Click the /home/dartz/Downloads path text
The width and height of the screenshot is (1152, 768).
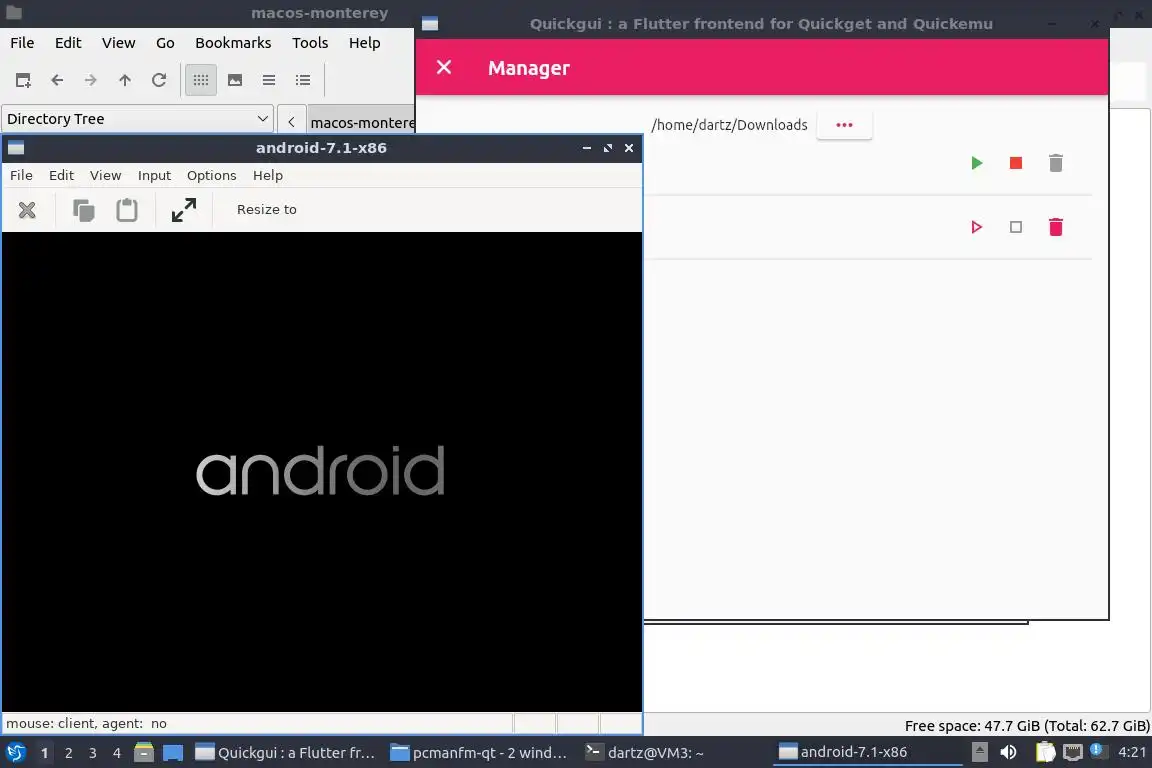(x=730, y=125)
